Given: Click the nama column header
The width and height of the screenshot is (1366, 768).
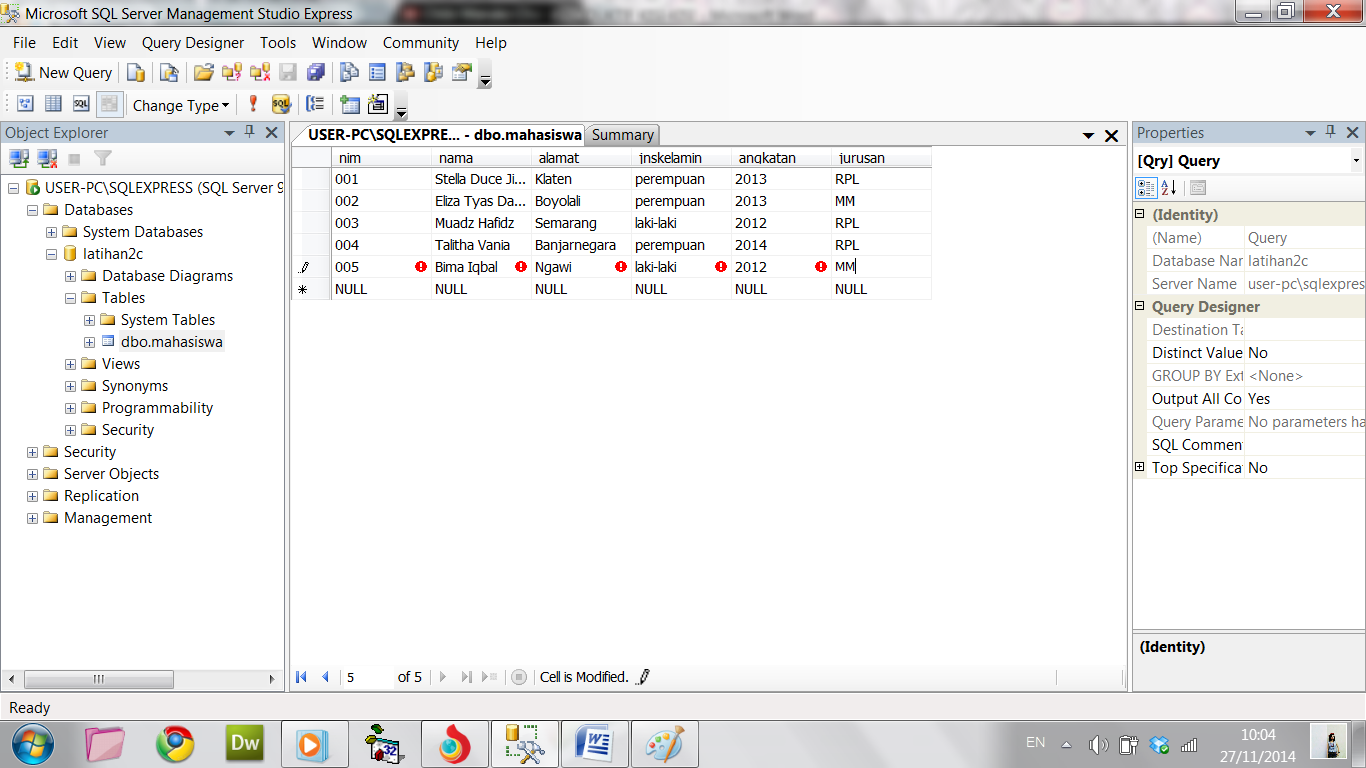Looking at the screenshot, I should click(x=481, y=158).
